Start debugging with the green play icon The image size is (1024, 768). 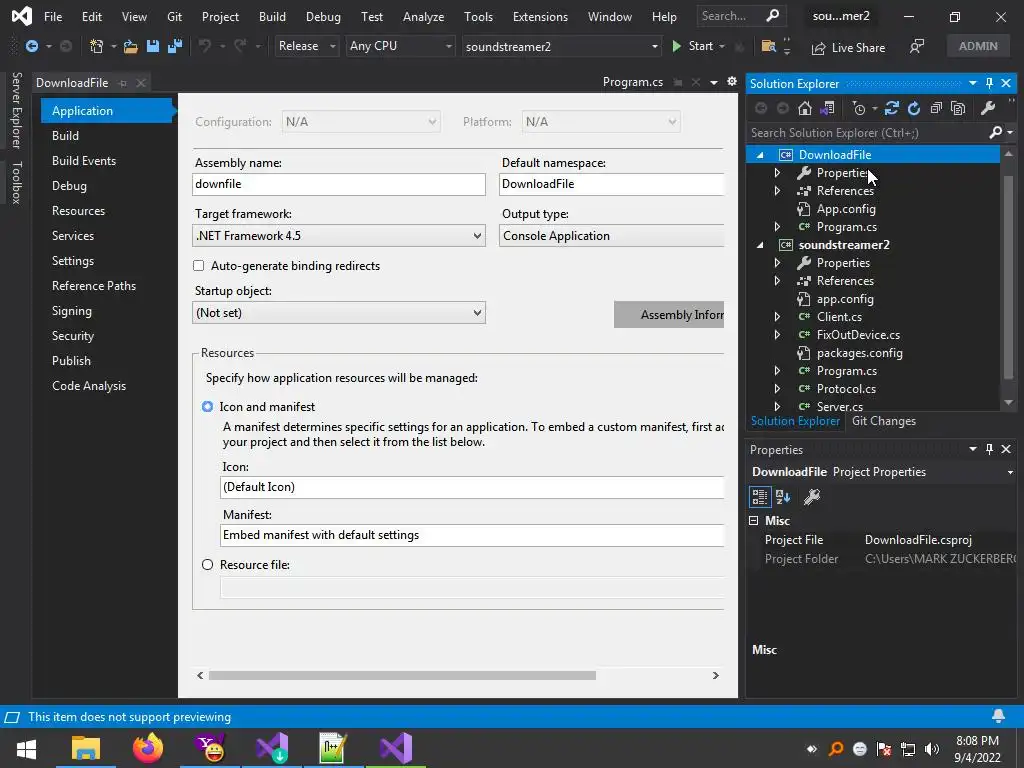(x=677, y=46)
